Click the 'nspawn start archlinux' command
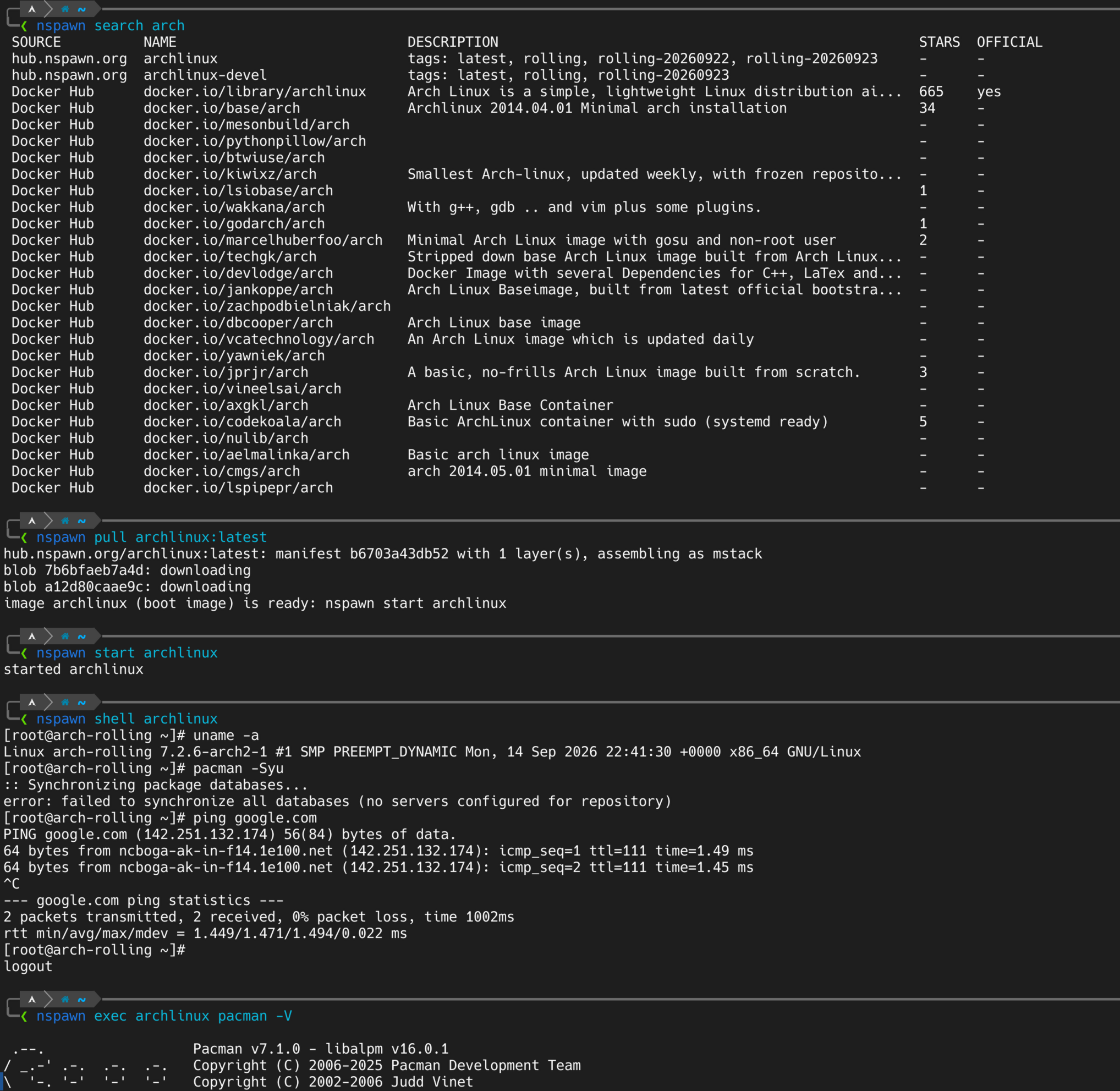The width and height of the screenshot is (1120, 1091). point(127,653)
